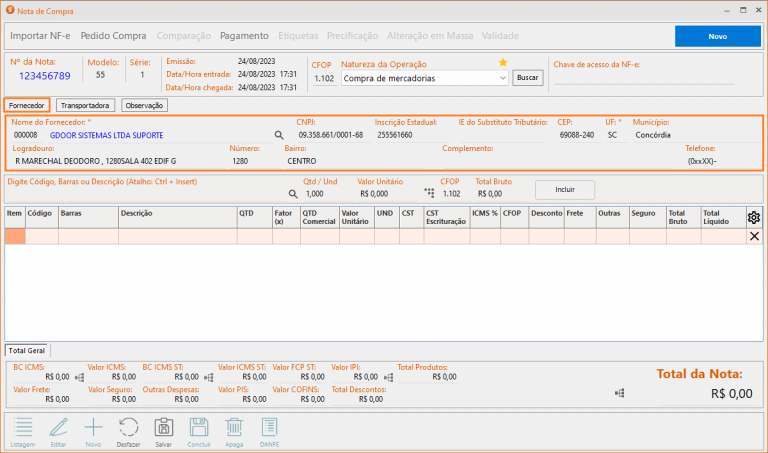The image size is (768, 453).
Task: Click the product code/barcode search field
Action: click(146, 194)
